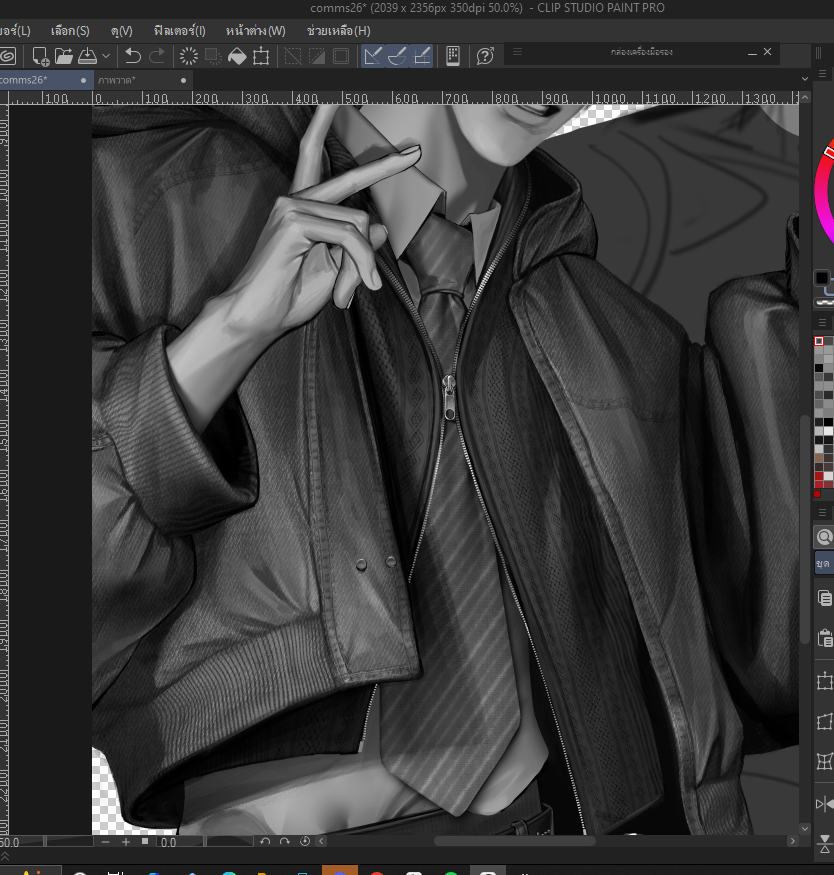
Task: Click the vertical scrollbar up arrow
Action: [804, 98]
